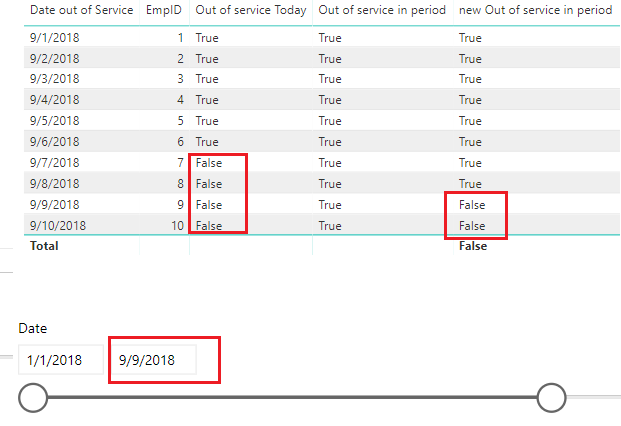Select the 9/7/2018 date cell
The image size is (621, 426).
[x=55, y=163]
